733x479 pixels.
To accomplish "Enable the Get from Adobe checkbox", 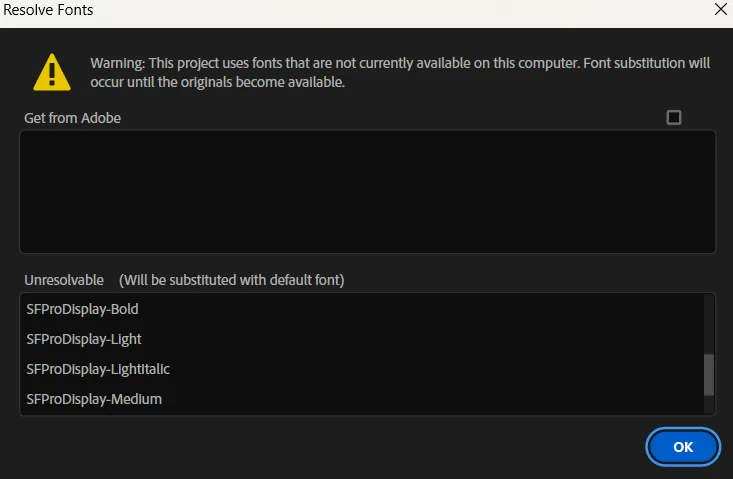I will click(674, 117).
